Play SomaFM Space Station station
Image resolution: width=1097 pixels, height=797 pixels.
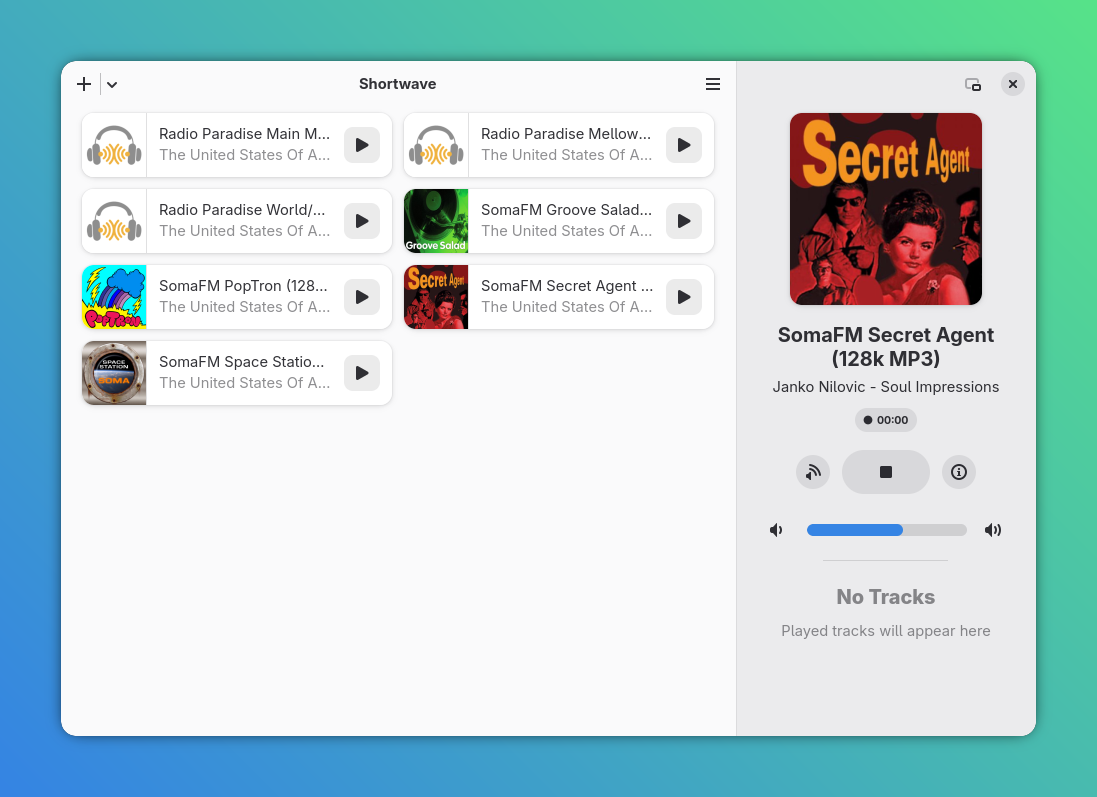pyautogui.click(x=361, y=373)
